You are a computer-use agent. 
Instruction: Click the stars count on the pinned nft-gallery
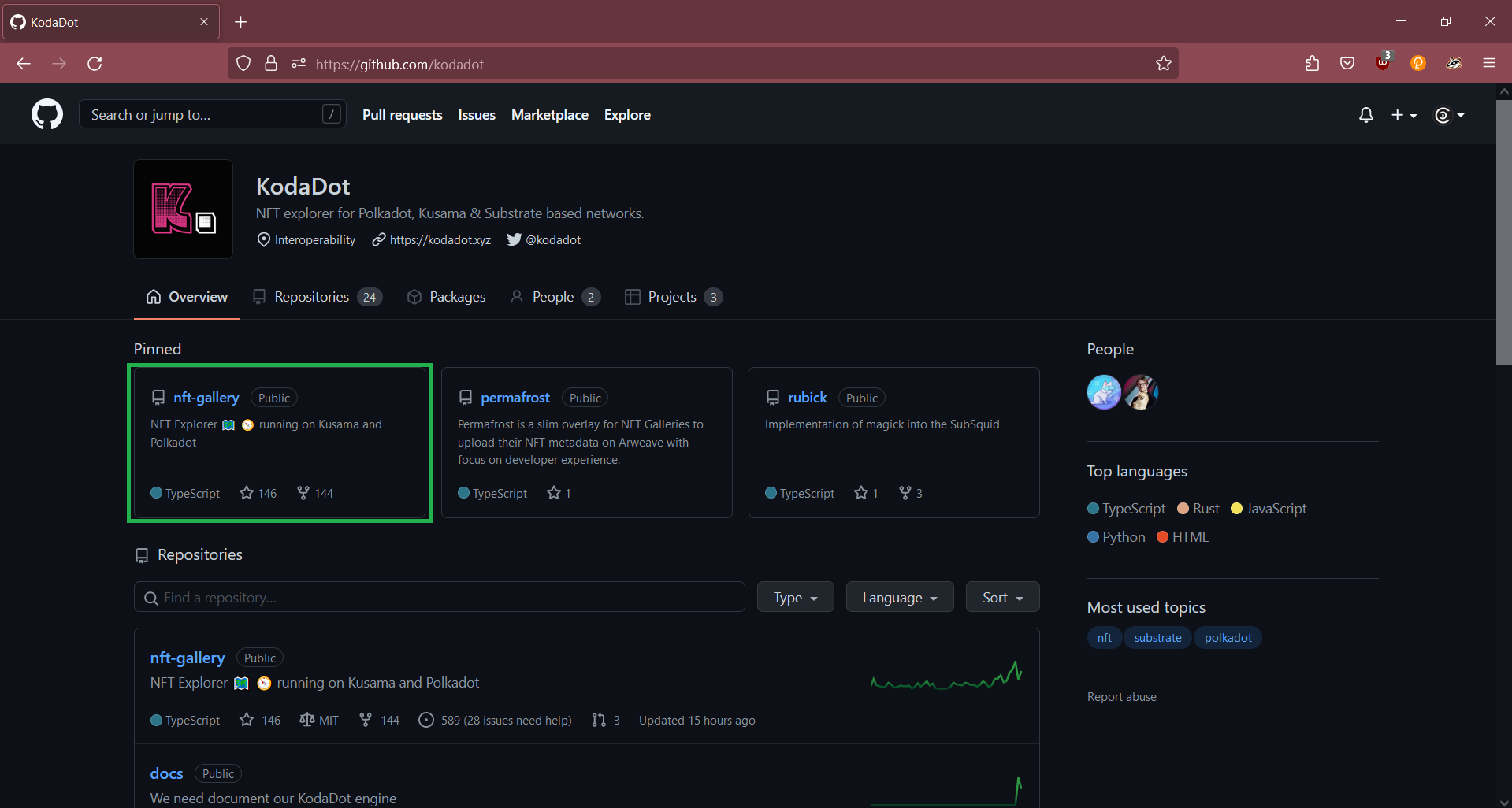click(x=258, y=493)
